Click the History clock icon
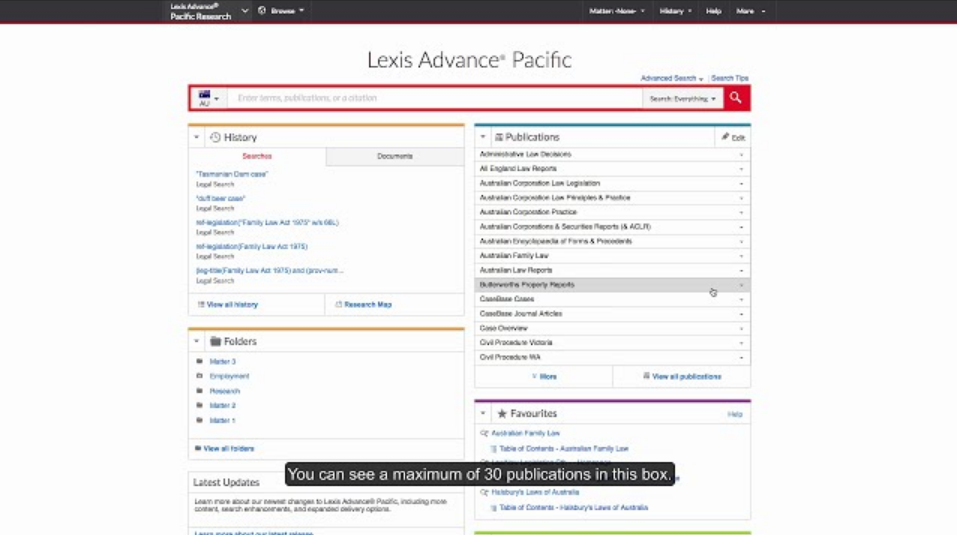The image size is (957, 535). pyautogui.click(x=215, y=137)
